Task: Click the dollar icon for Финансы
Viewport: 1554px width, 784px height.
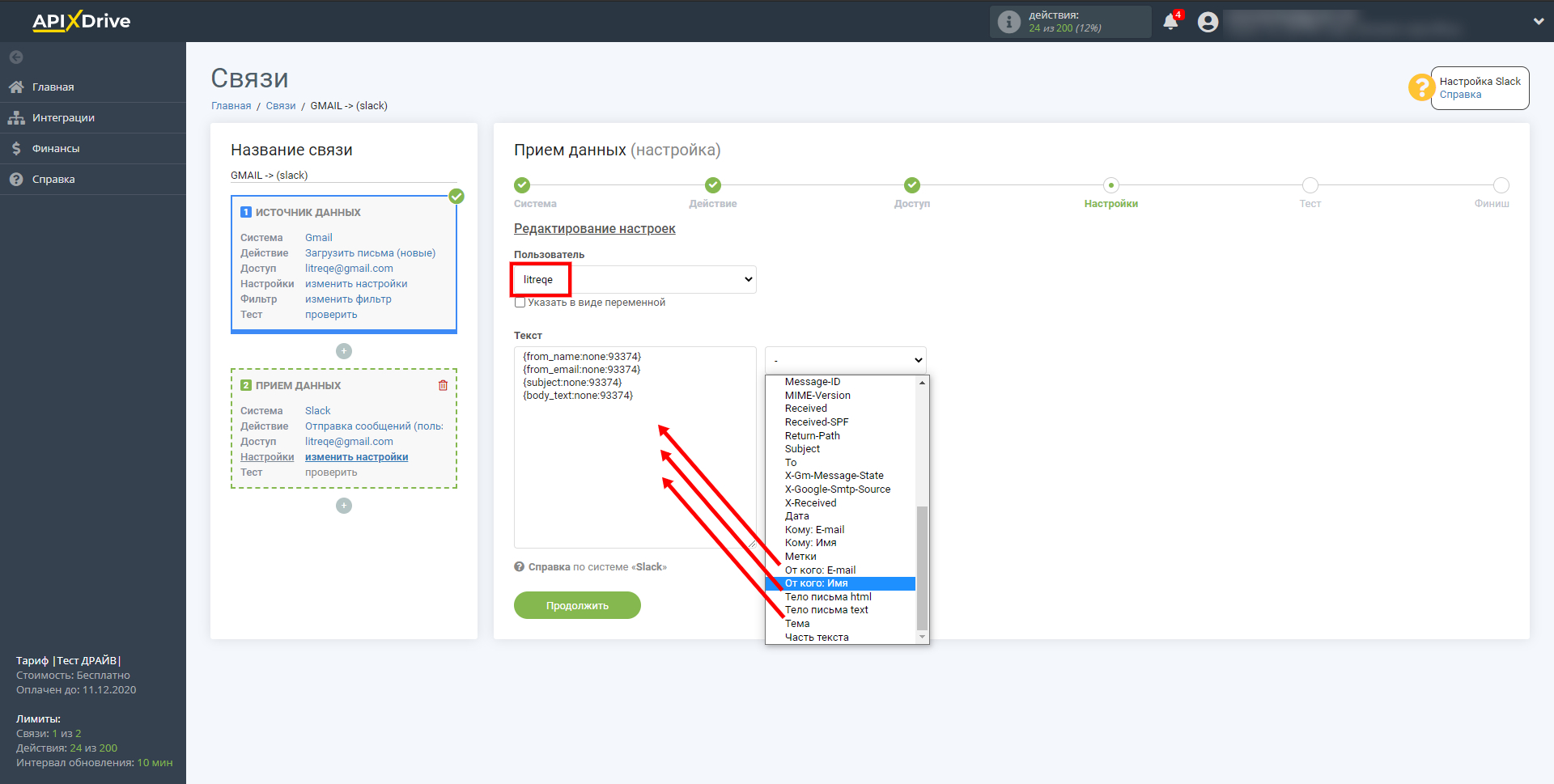Action: click(16, 148)
